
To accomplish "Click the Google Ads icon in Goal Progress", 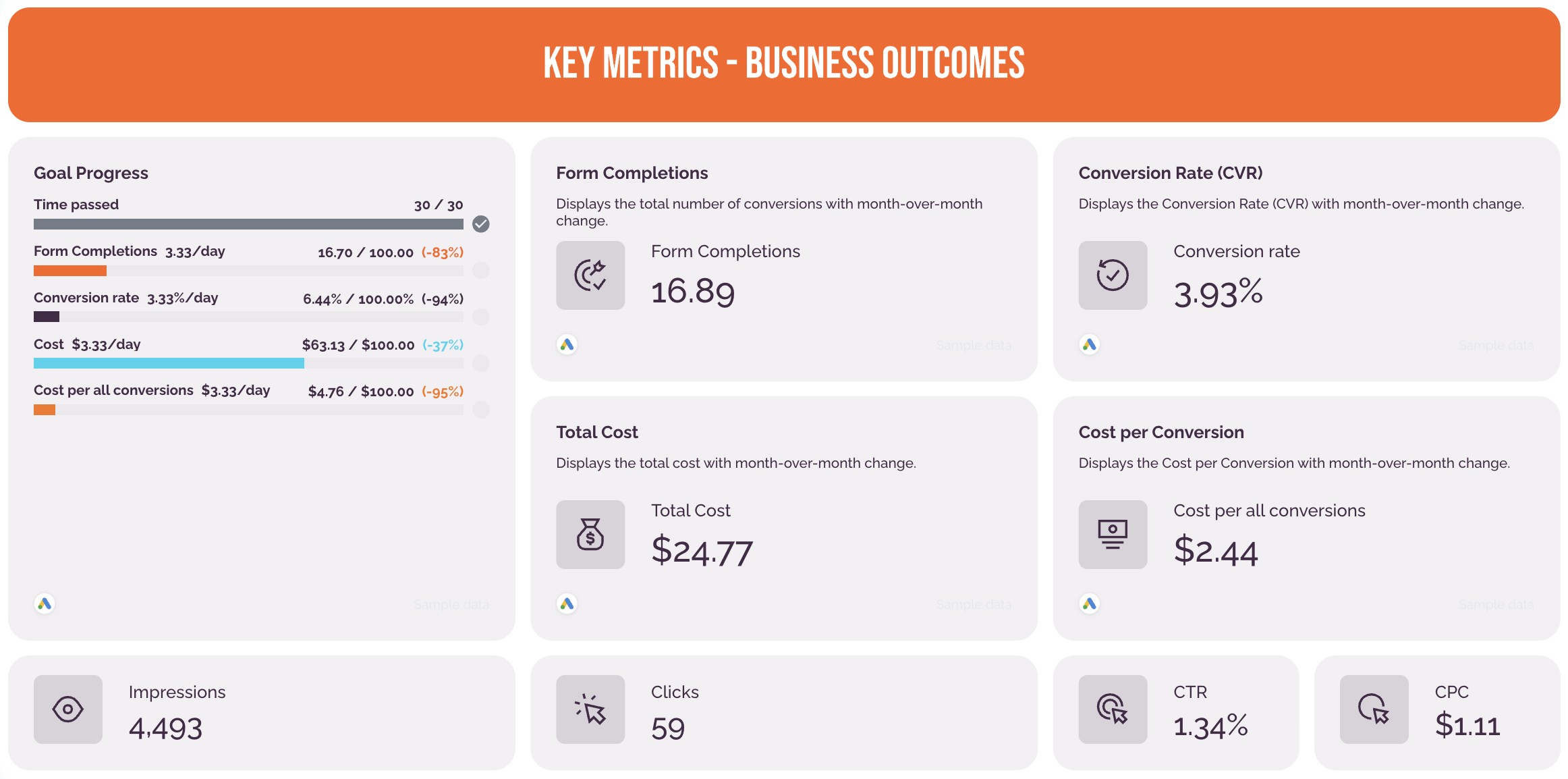I will click(x=45, y=603).
